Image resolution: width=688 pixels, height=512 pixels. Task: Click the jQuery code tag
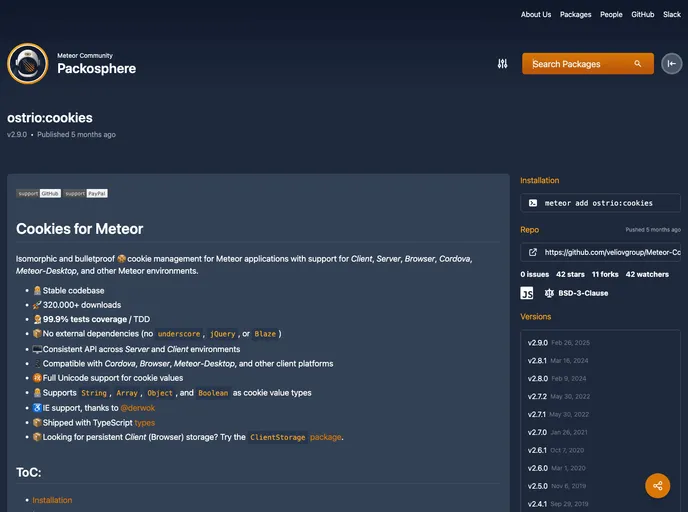[222, 334]
